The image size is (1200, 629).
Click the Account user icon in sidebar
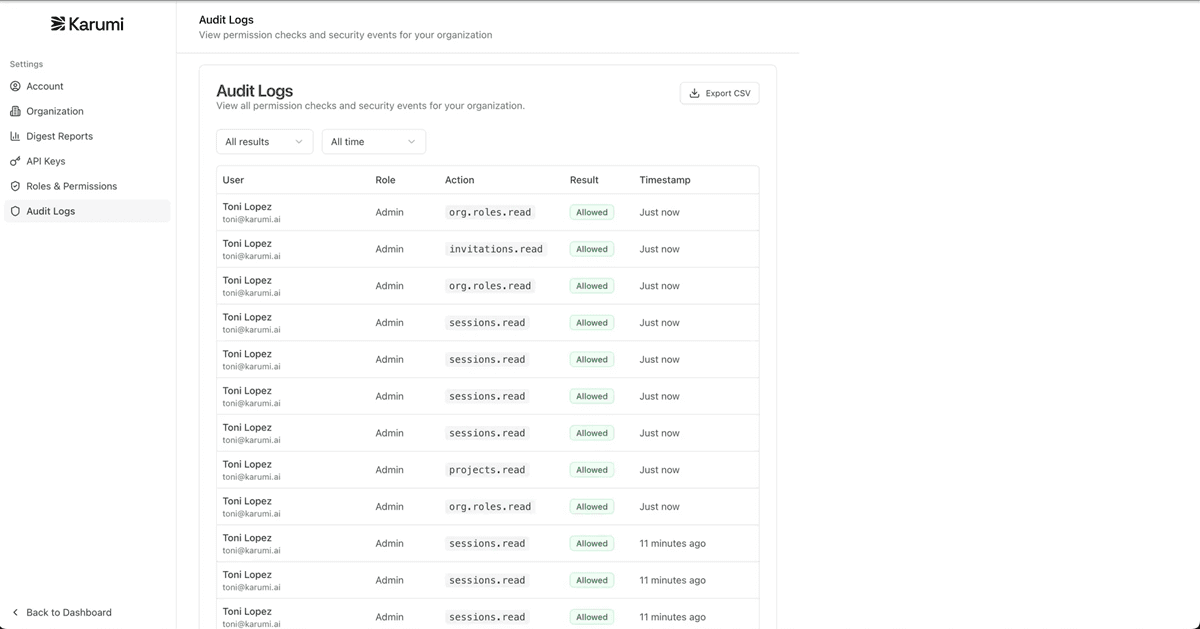(15, 86)
